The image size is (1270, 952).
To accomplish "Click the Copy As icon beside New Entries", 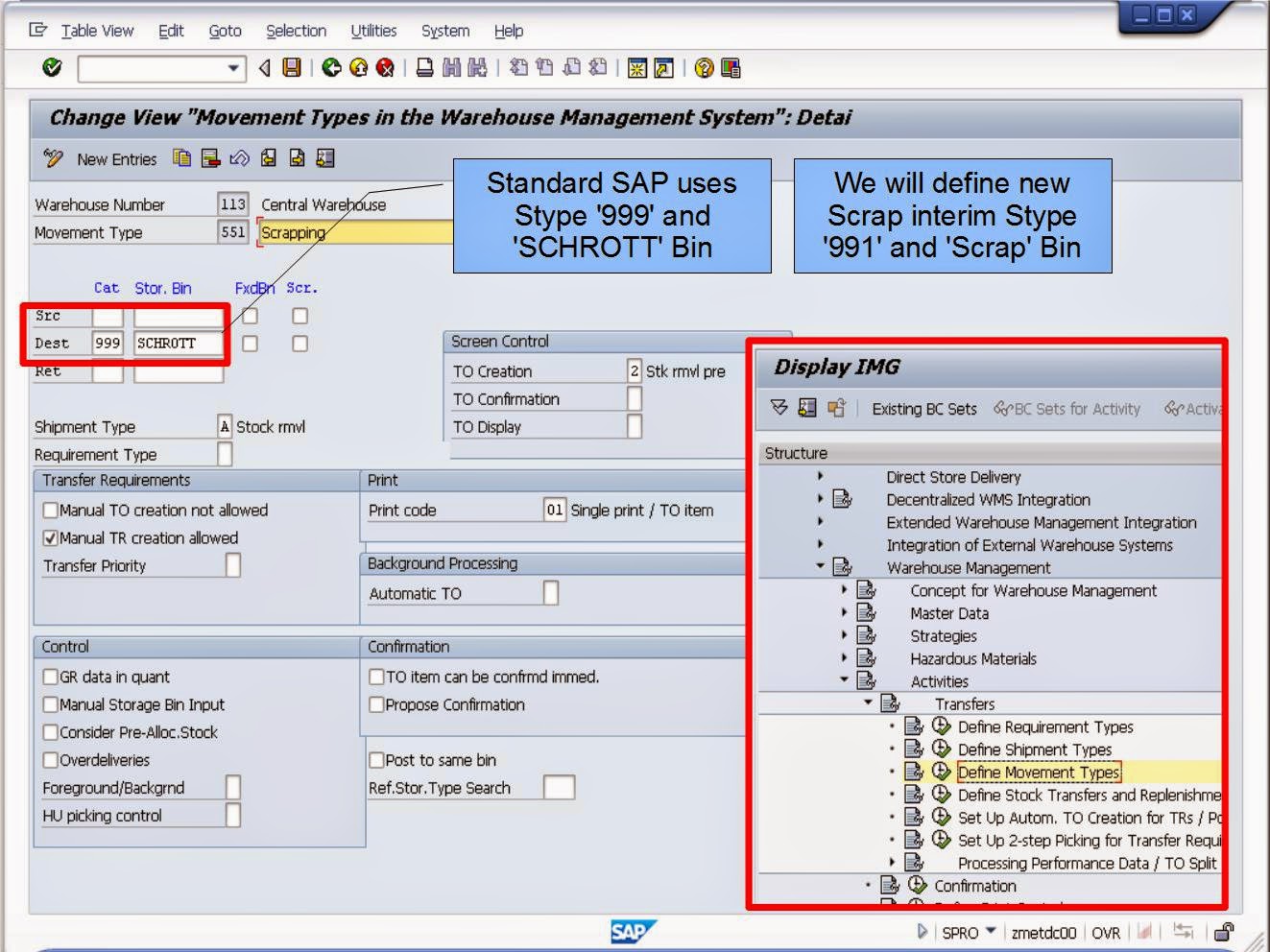I will (181, 158).
